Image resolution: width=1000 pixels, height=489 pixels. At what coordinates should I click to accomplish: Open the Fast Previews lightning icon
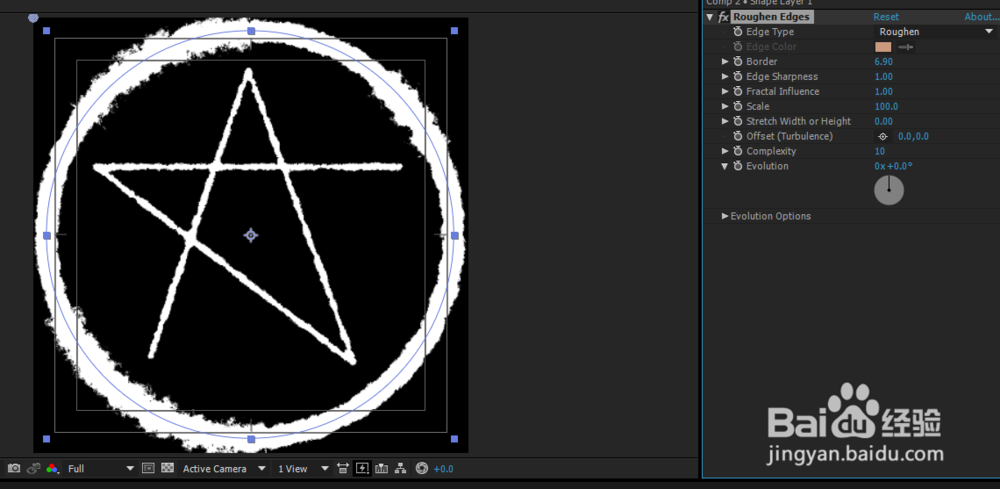[x=362, y=469]
